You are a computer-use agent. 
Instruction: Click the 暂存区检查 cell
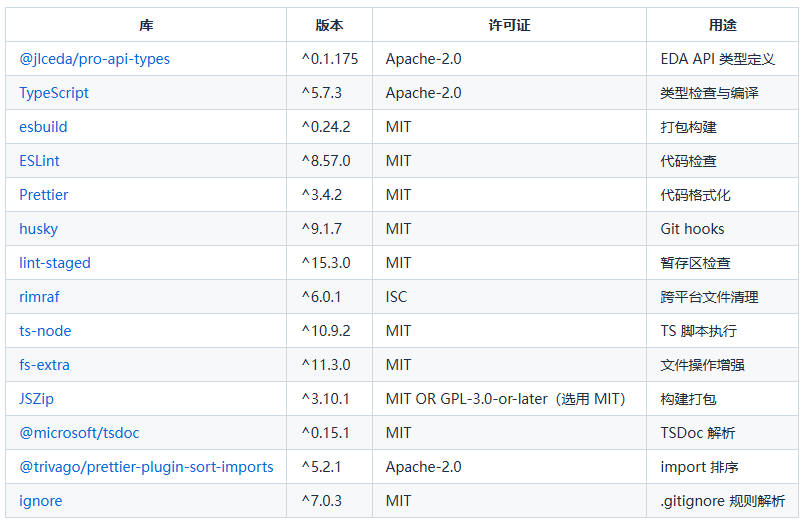(722, 263)
